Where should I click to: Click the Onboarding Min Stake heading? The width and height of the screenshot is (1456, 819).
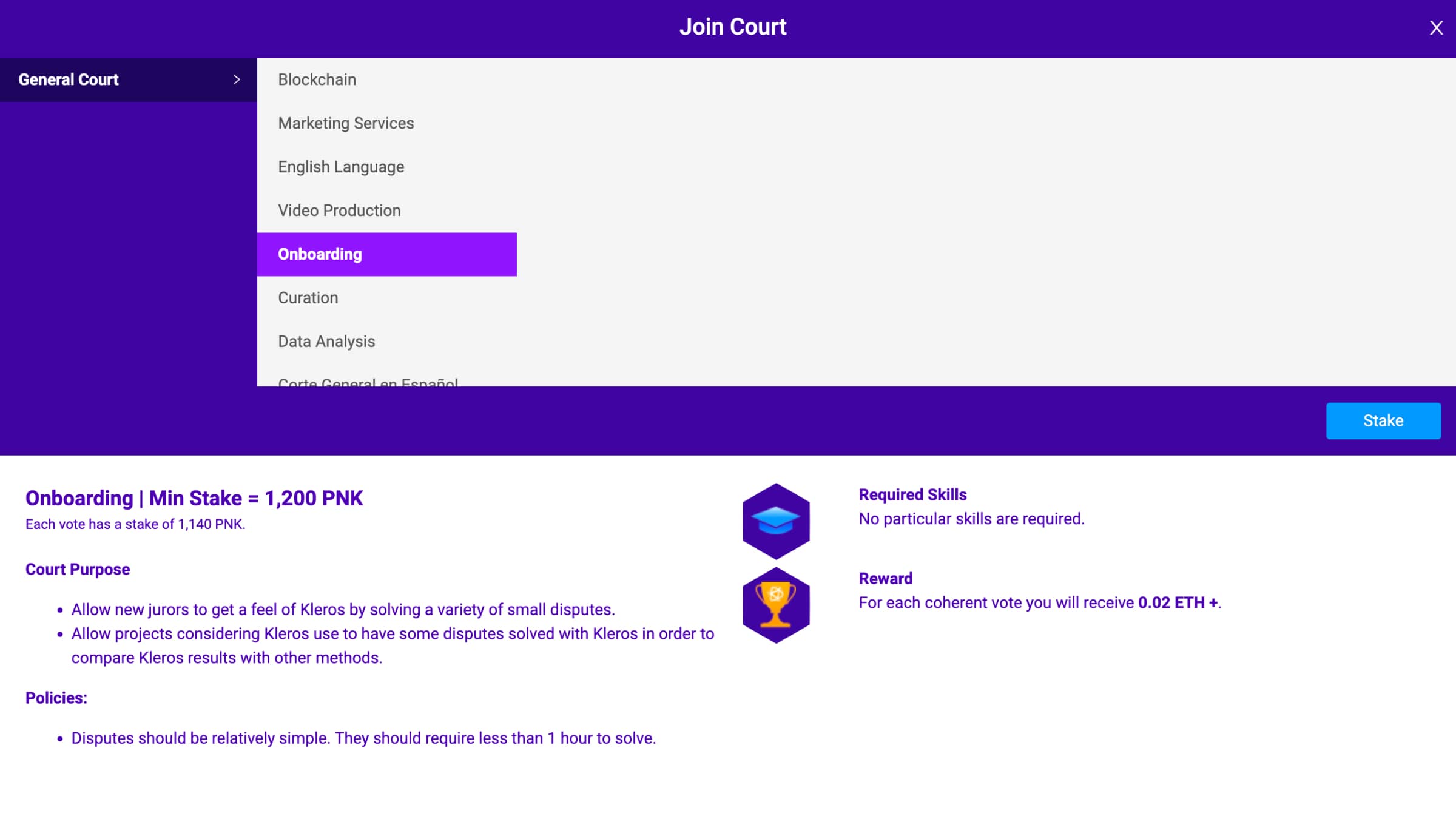[x=194, y=498]
